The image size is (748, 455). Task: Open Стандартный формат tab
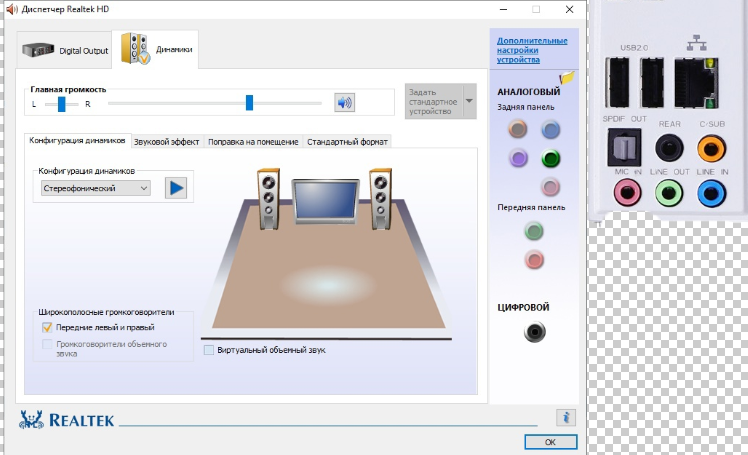(x=347, y=142)
